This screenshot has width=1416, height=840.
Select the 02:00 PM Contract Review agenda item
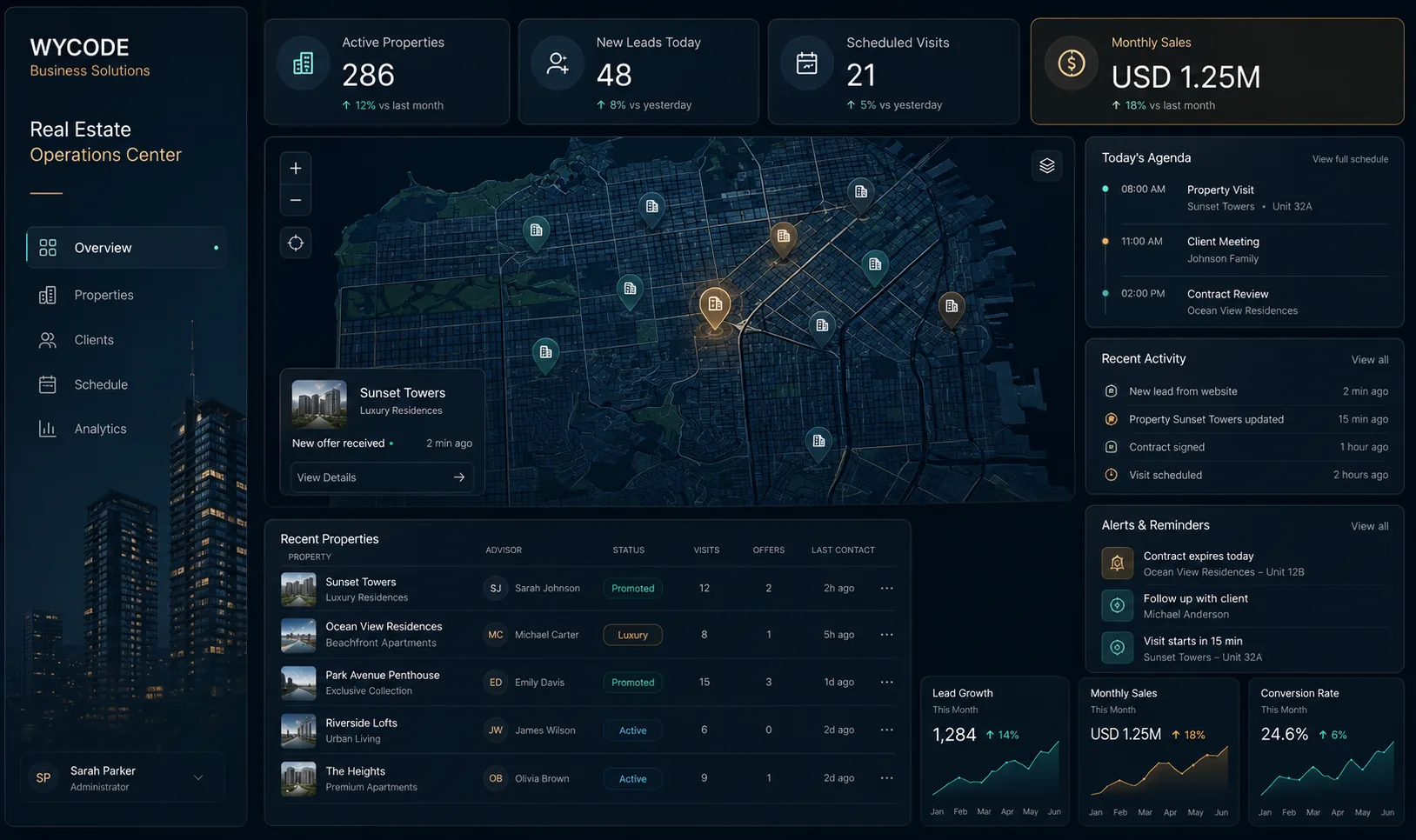(x=1246, y=302)
